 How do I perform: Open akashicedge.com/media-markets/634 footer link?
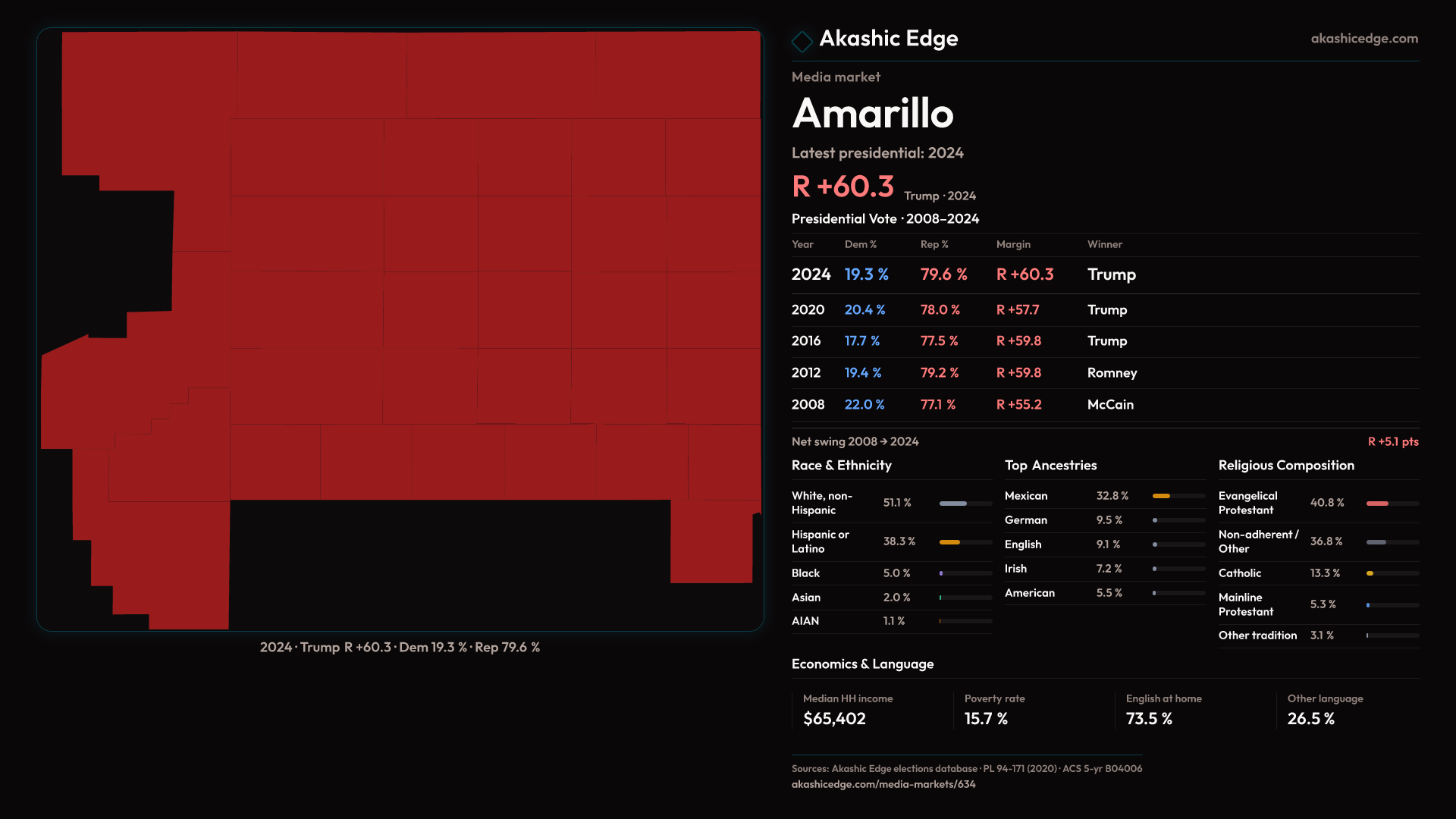coord(883,784)
